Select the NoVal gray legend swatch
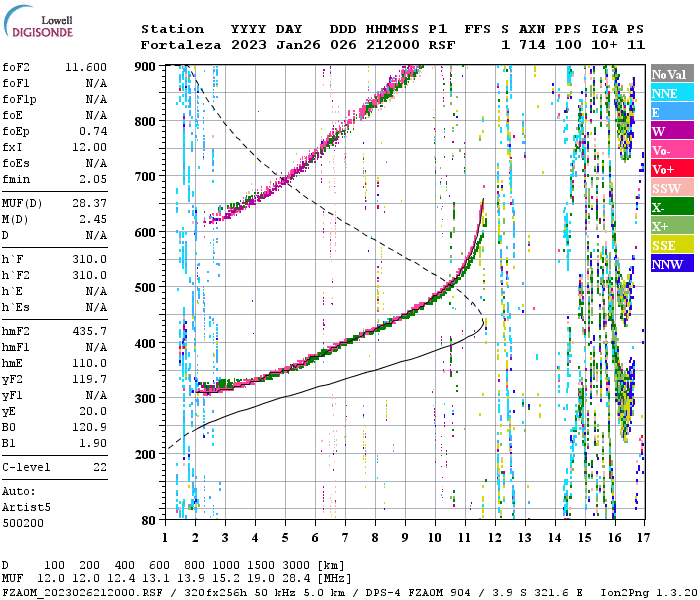The height and width of the screenshot is (600, 700). tap(672, 74)
